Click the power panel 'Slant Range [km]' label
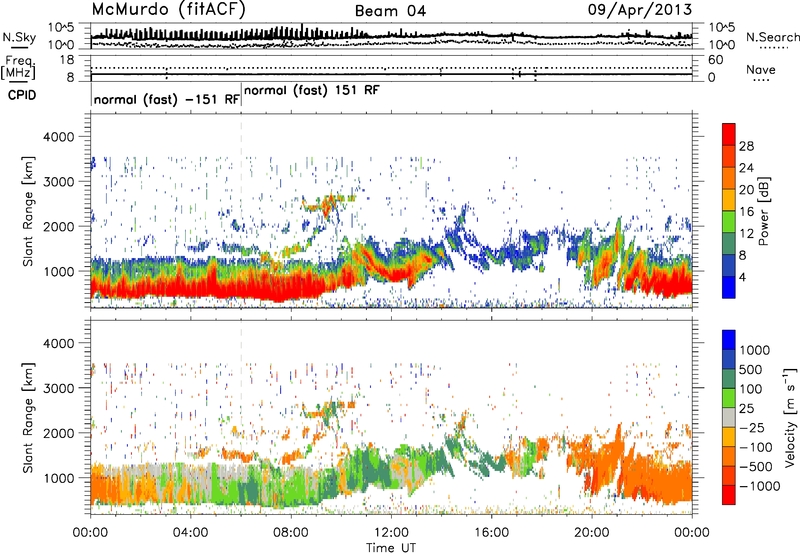 tap(28, 211)
